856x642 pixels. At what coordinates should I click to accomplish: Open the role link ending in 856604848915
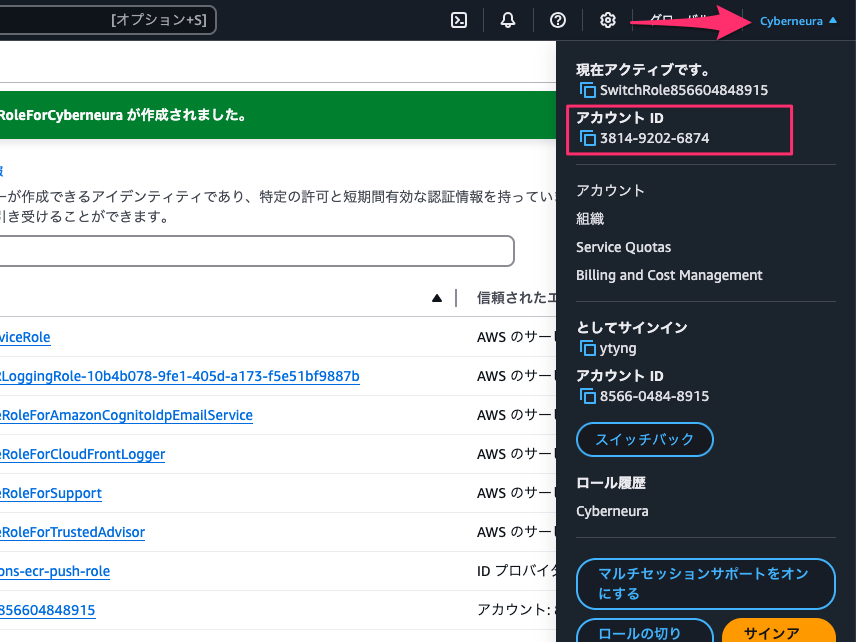(x=47, y=610)
